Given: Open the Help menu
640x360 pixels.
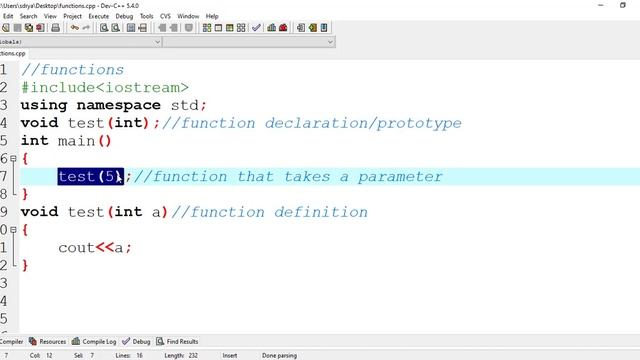Looking at the screenshot, I should click(212, 16).
